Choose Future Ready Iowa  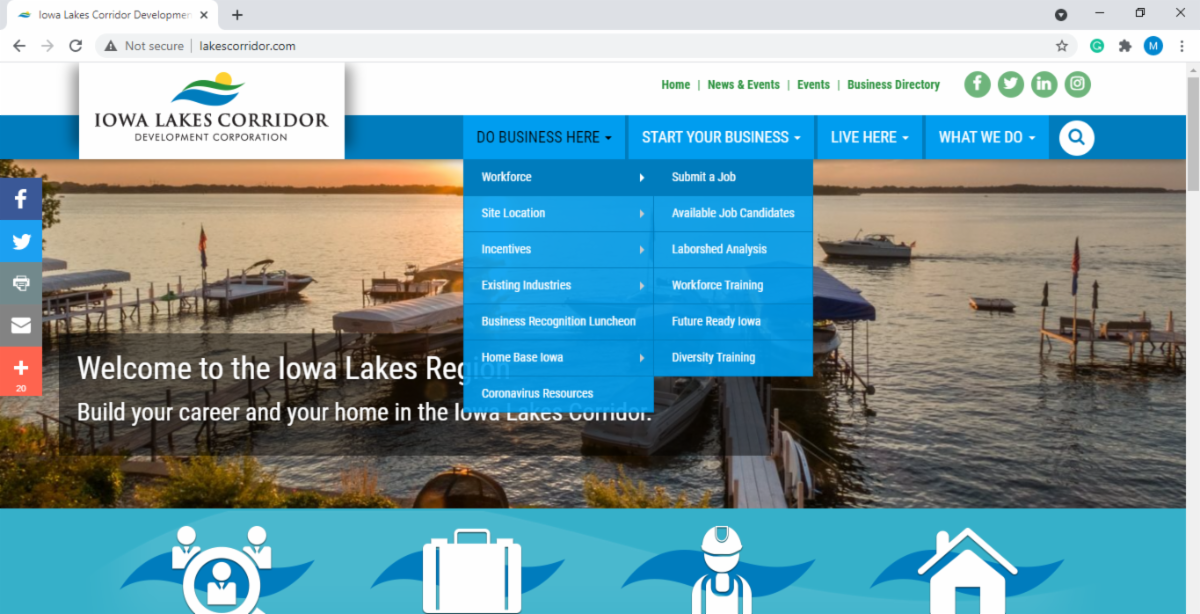(733, 321)
